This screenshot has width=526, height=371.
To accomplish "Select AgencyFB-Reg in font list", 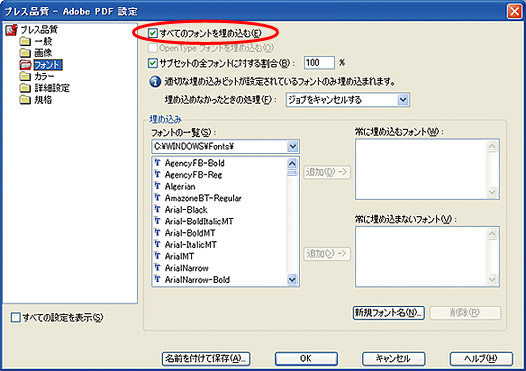I will tap(193, 175).
